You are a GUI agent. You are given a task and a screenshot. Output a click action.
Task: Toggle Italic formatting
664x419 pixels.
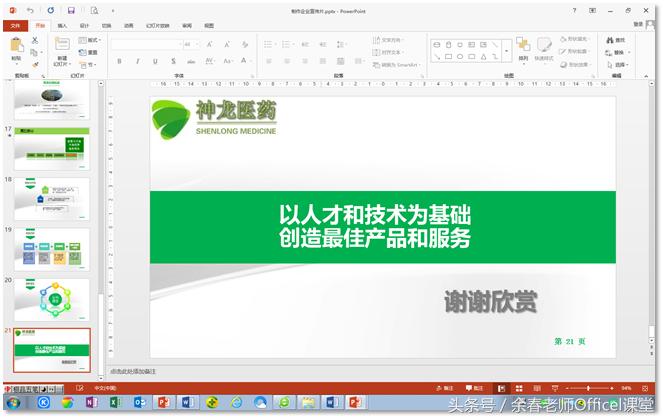pyautogui.click(x=138, y=61)
